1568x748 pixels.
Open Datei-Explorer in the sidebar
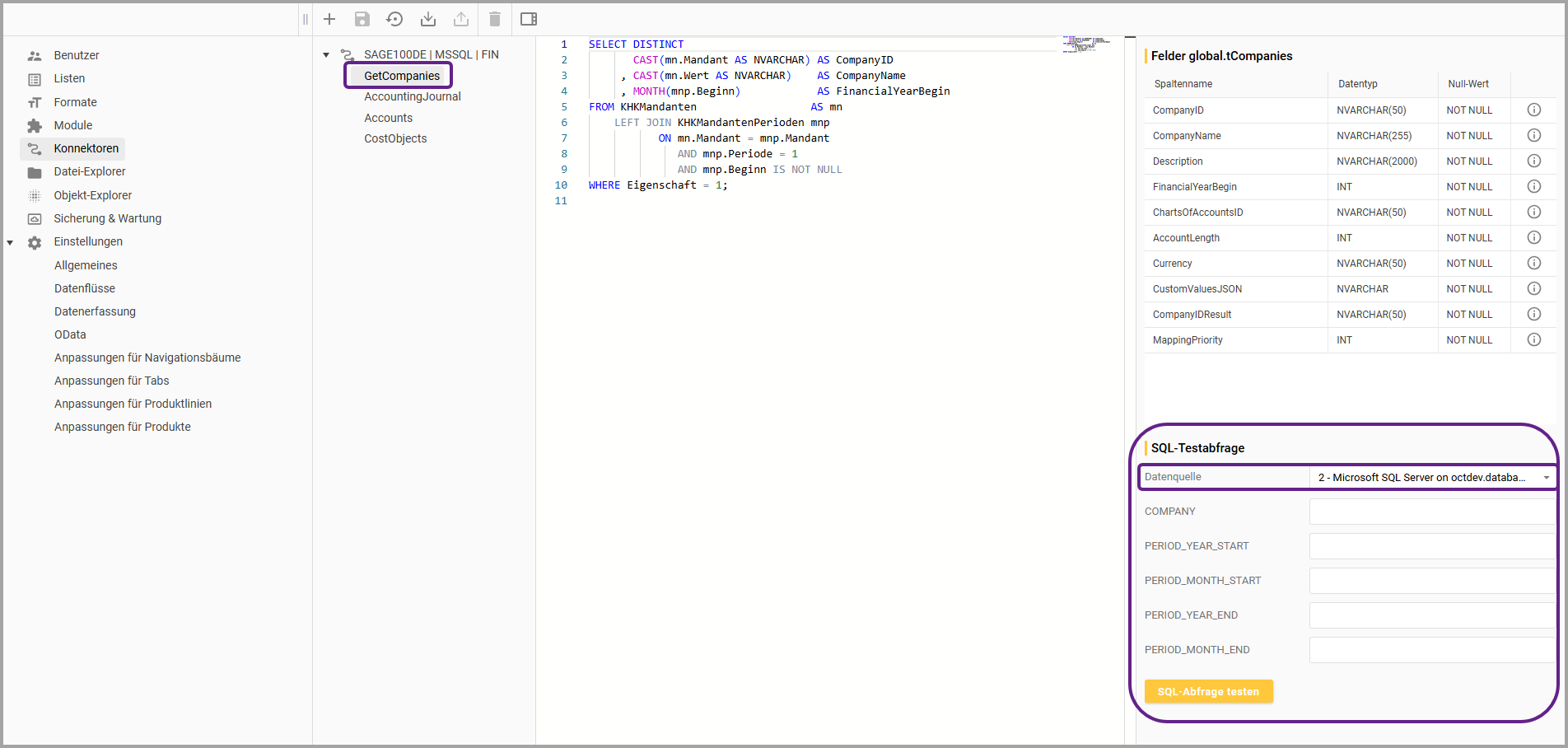pyautogui.click(x=90, y=172)
